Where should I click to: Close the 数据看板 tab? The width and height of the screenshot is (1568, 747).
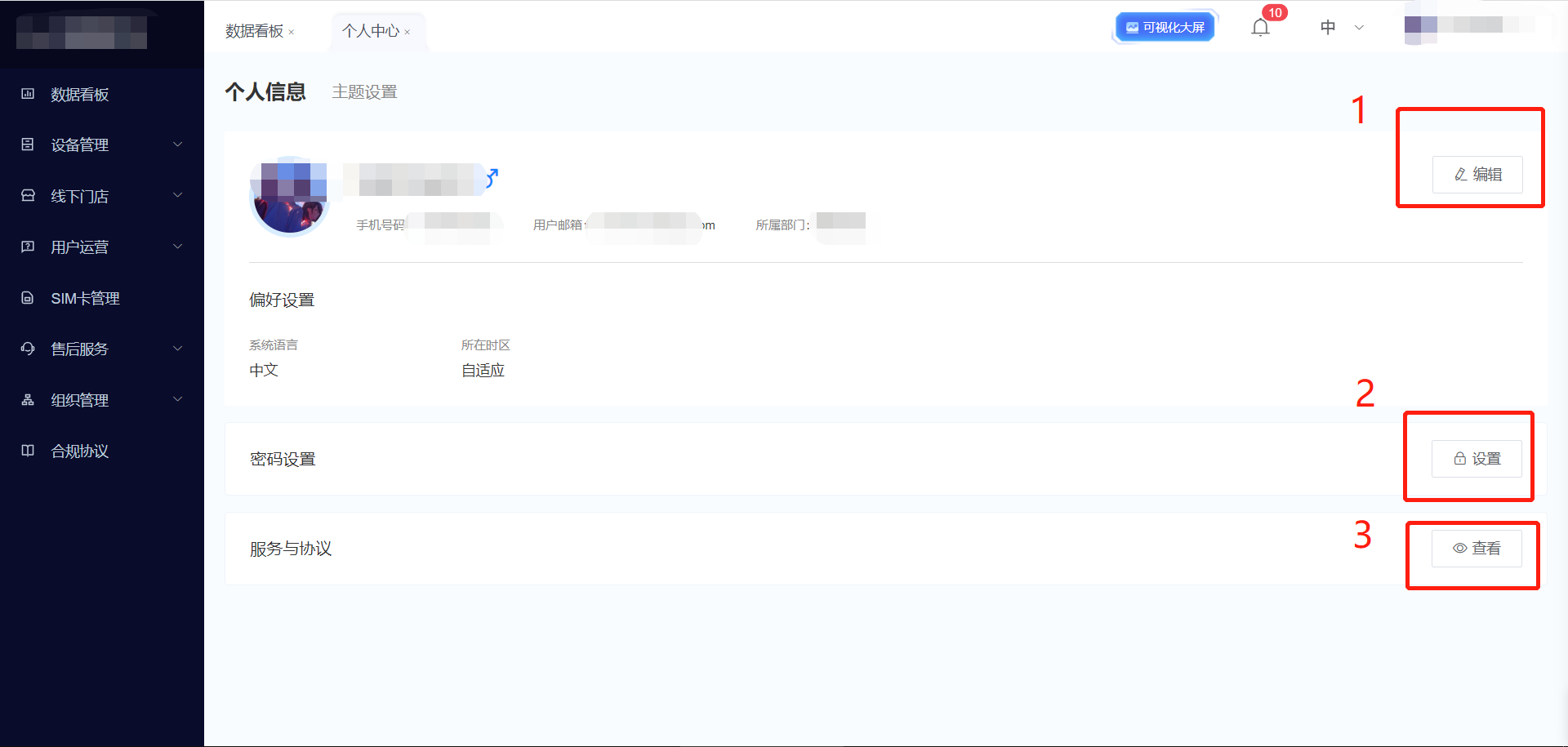[x=292, y=33]
